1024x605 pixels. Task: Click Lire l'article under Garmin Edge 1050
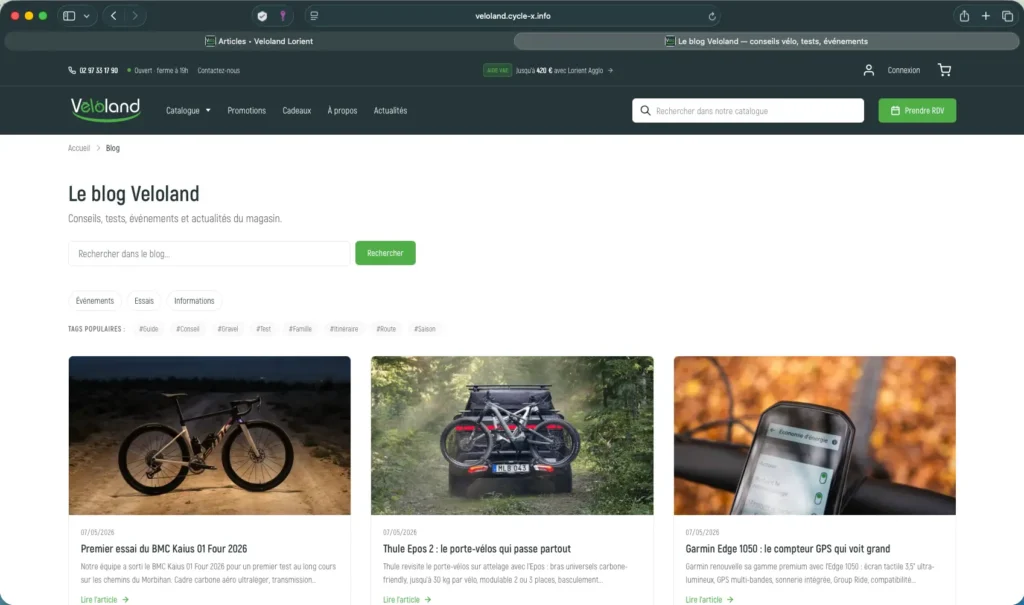[x=709, y=599]
